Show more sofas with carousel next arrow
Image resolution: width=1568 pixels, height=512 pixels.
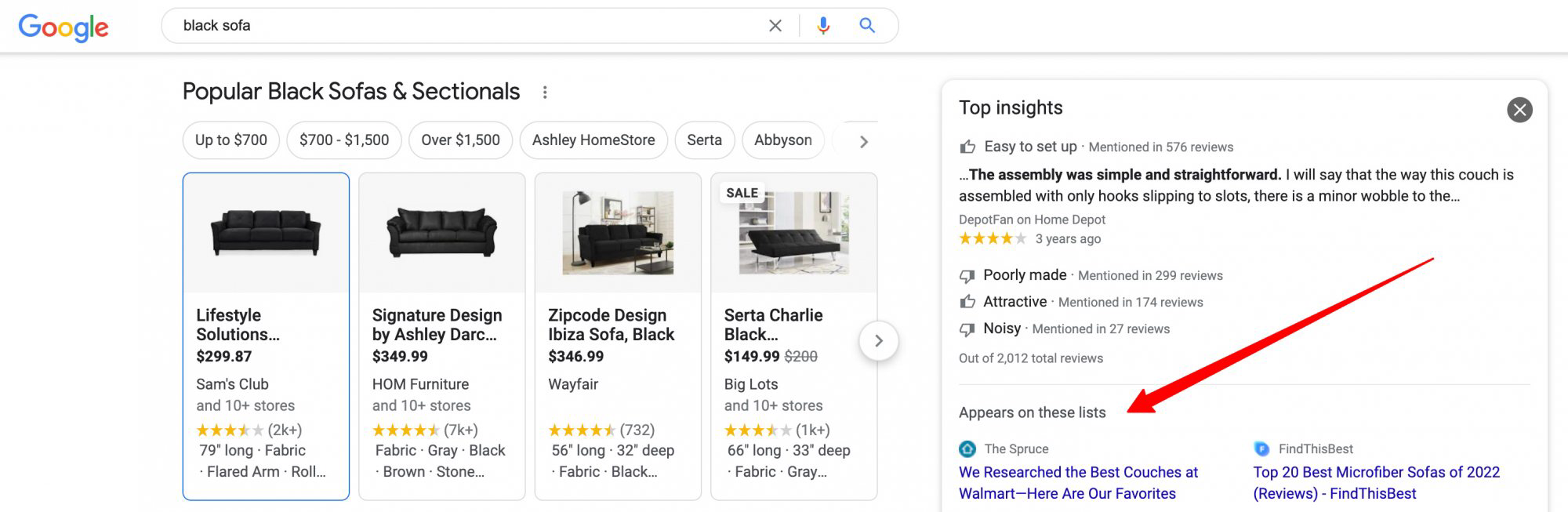(878, 341)
